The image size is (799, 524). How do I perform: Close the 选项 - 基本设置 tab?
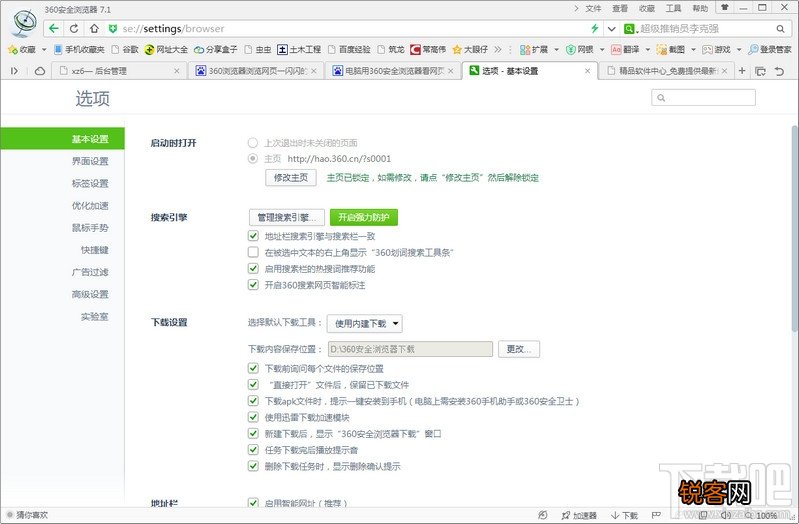[x=588, y=71]
